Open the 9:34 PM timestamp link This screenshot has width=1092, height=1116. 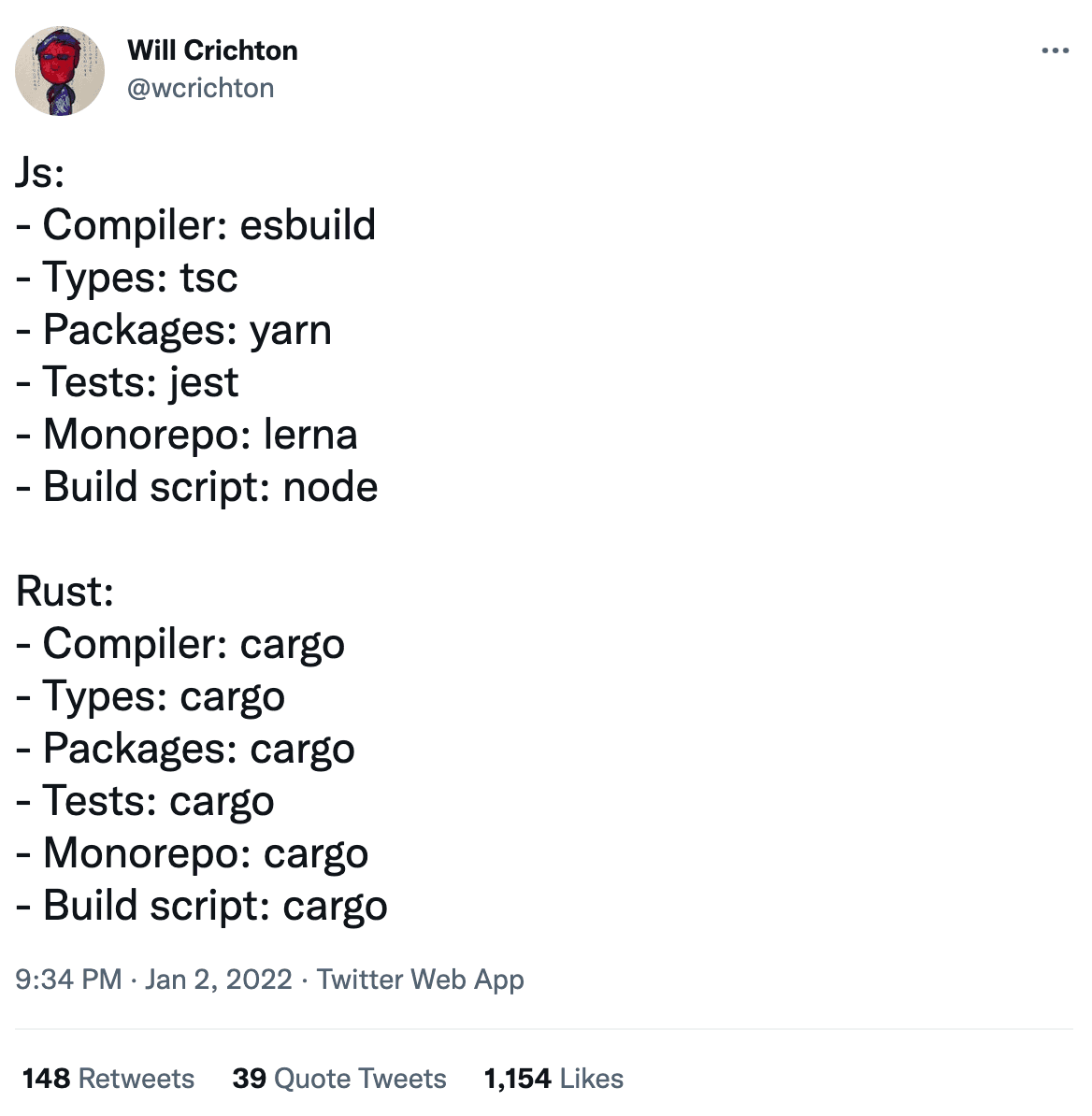pyautogui.click(x=68, y=980)
